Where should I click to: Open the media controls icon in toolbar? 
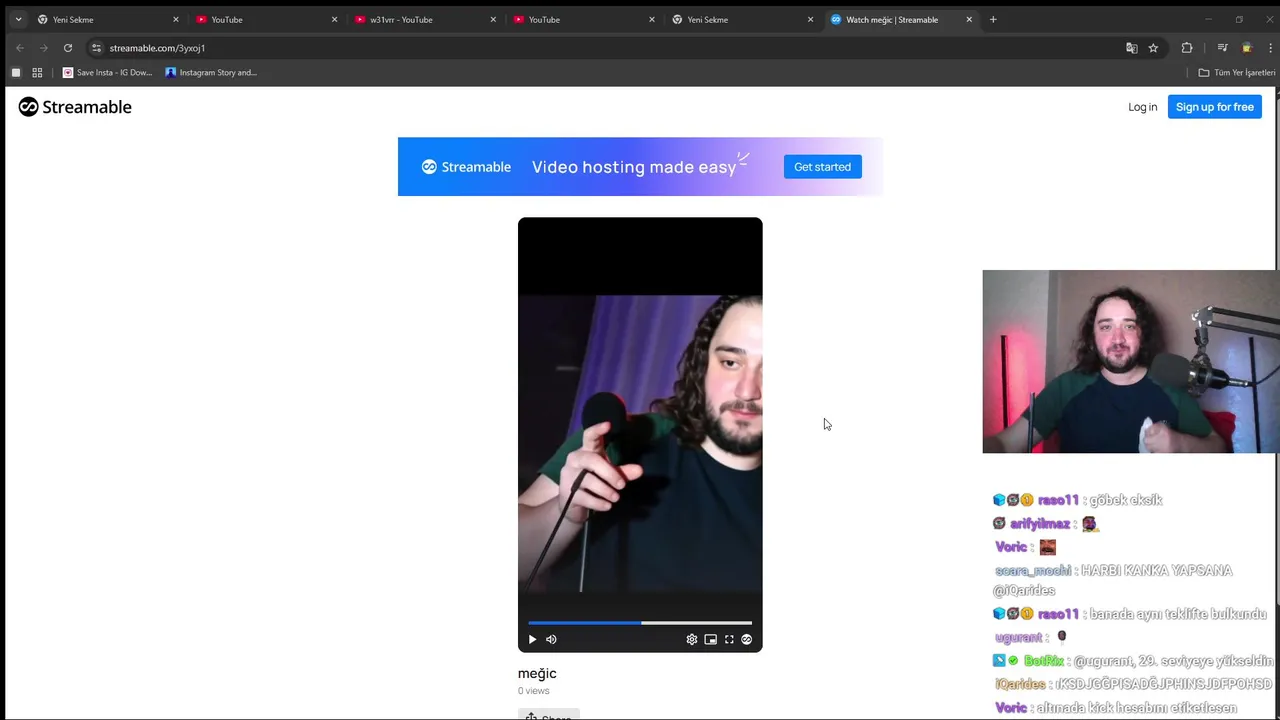[1222, 48]
